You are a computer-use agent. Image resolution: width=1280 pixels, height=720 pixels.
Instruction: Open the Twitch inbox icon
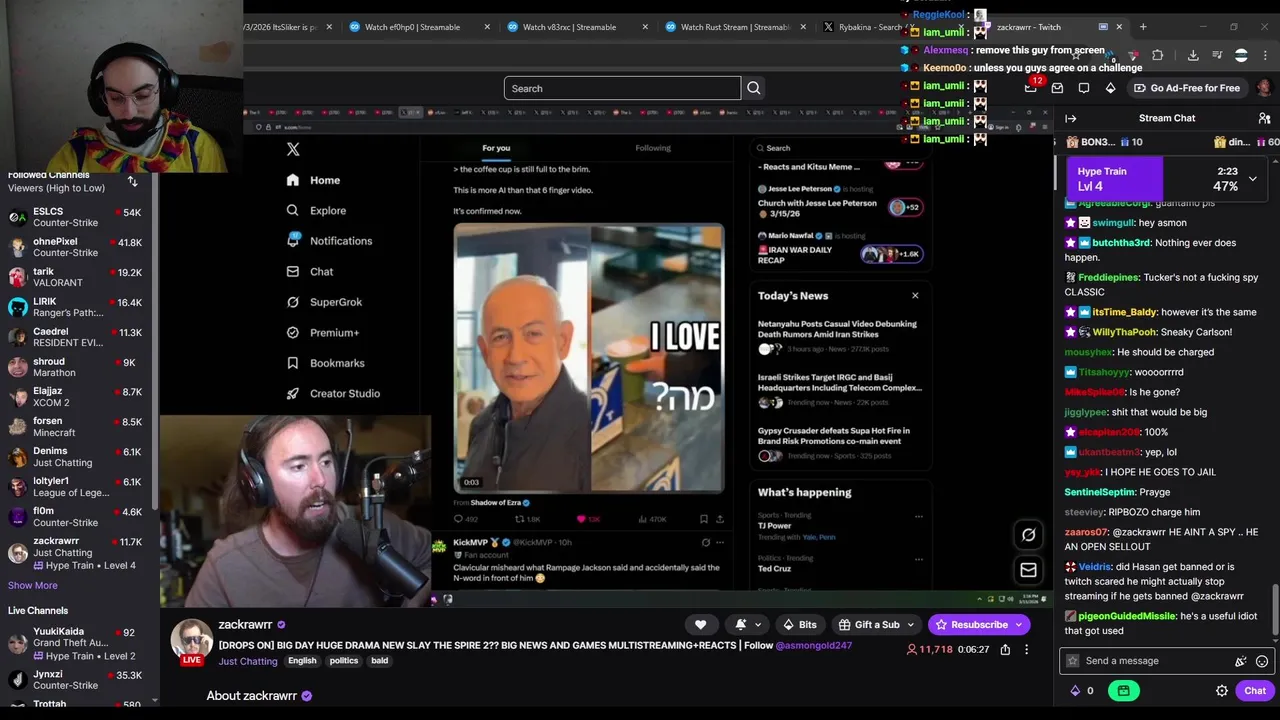coord(1057,88)
